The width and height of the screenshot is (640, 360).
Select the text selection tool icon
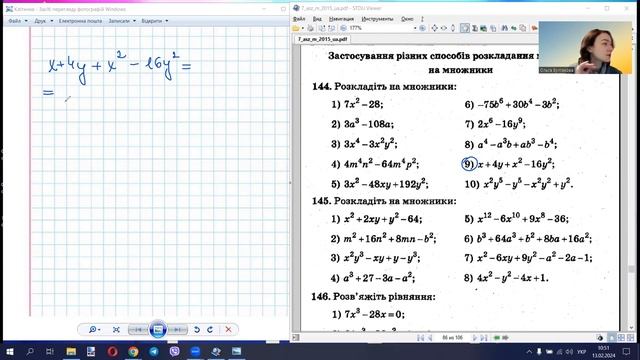474,28
